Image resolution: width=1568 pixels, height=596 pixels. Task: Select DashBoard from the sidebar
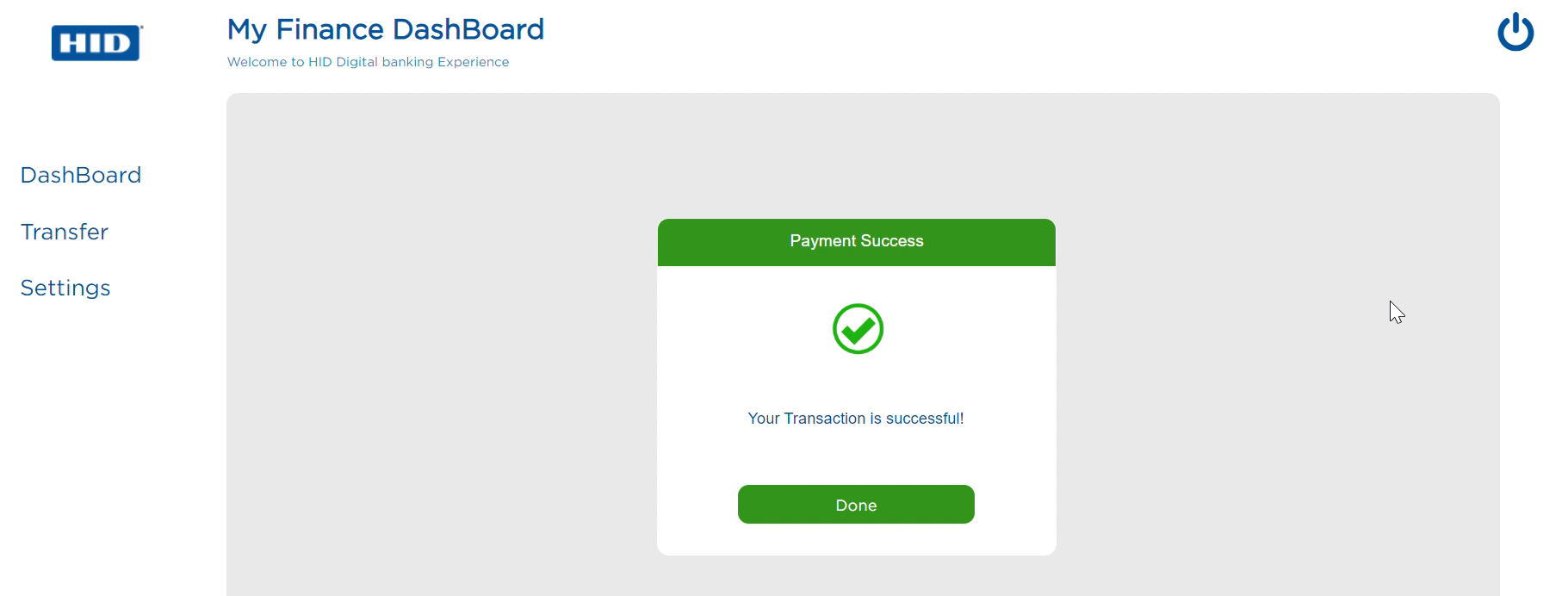tap(80, 175)
